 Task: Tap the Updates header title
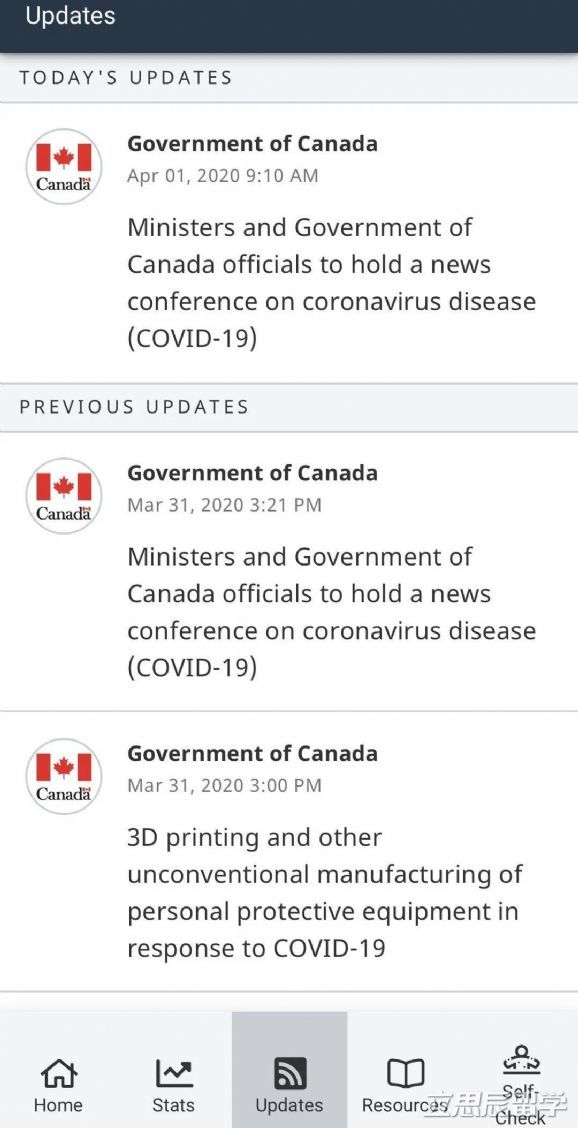click(x=71, y=16)
